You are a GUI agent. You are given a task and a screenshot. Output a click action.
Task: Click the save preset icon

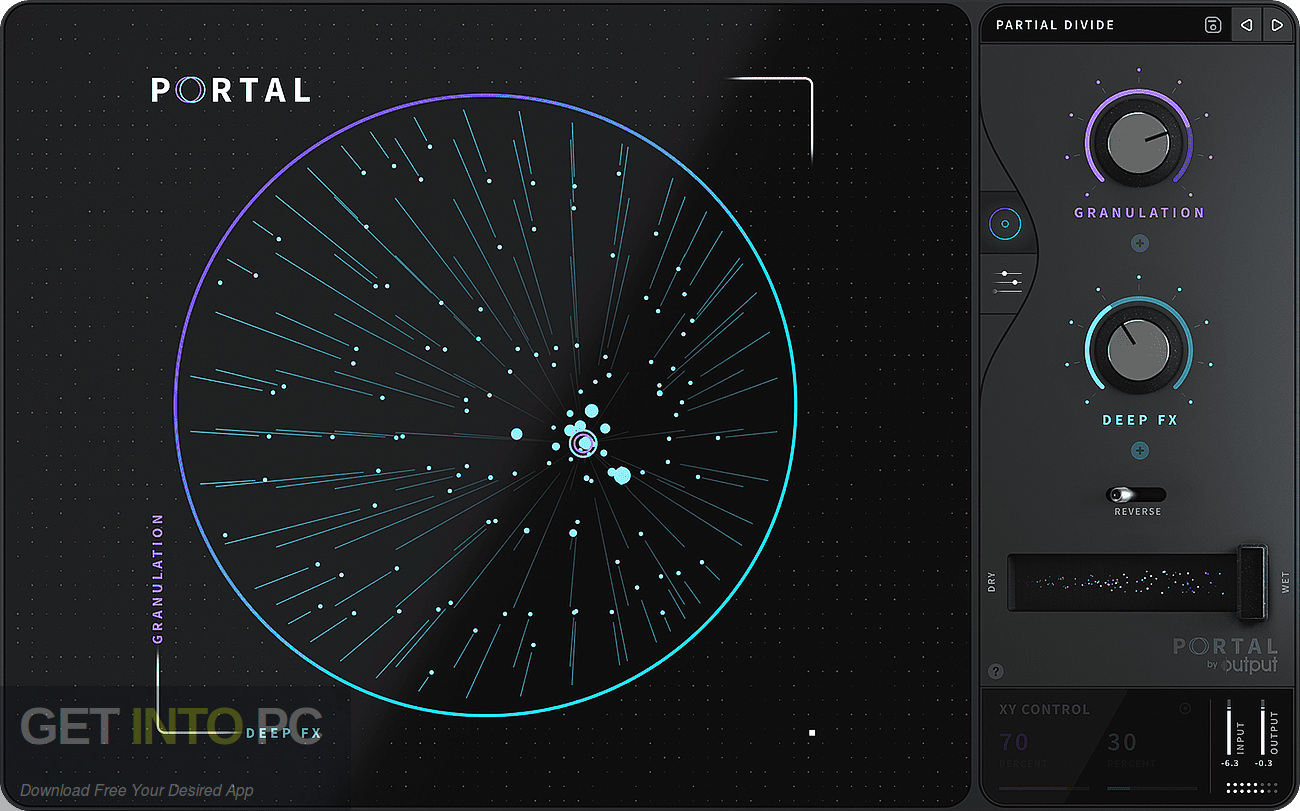(x=1211, y=24)
